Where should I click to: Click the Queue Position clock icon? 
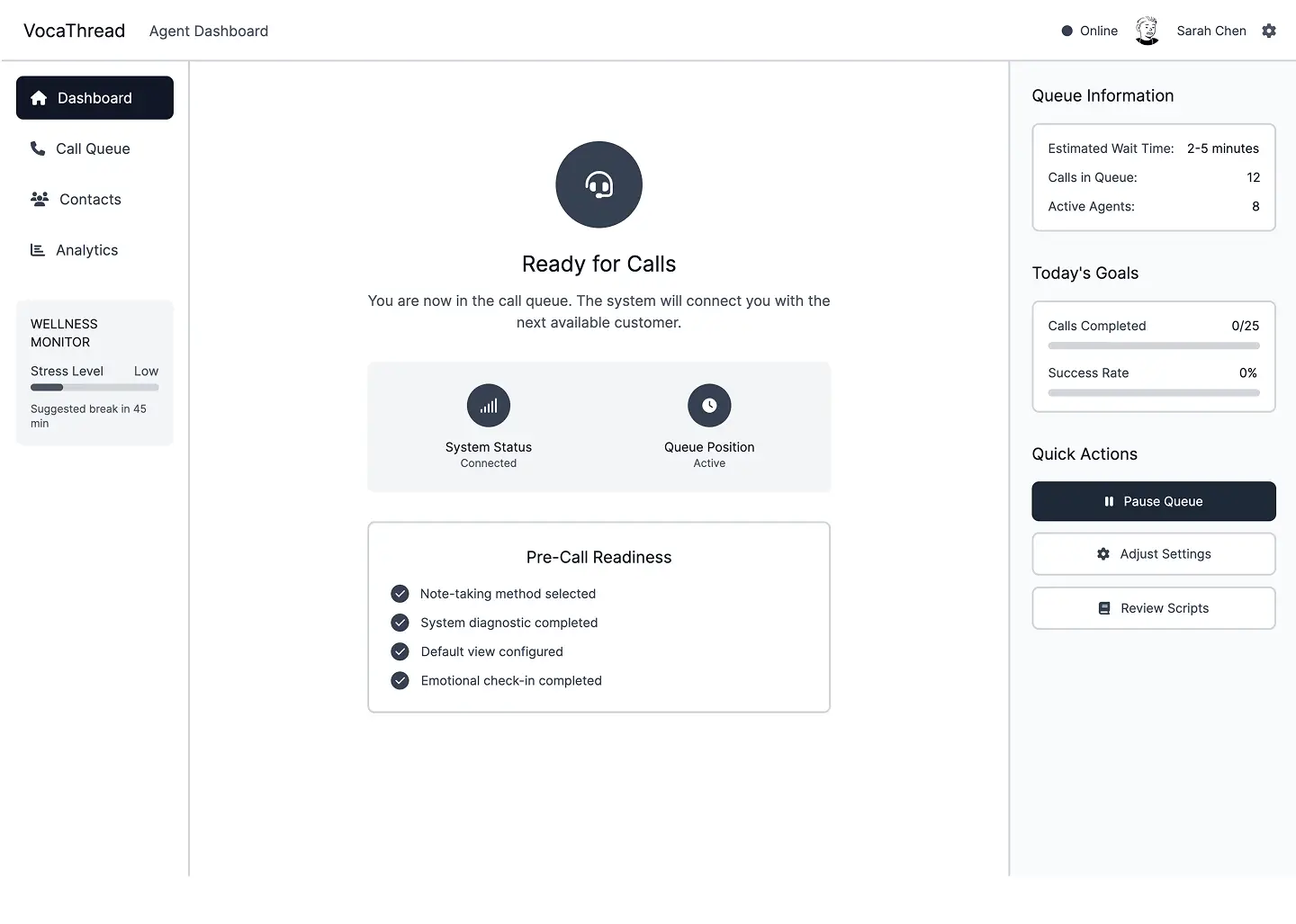(x=709, y=405)
